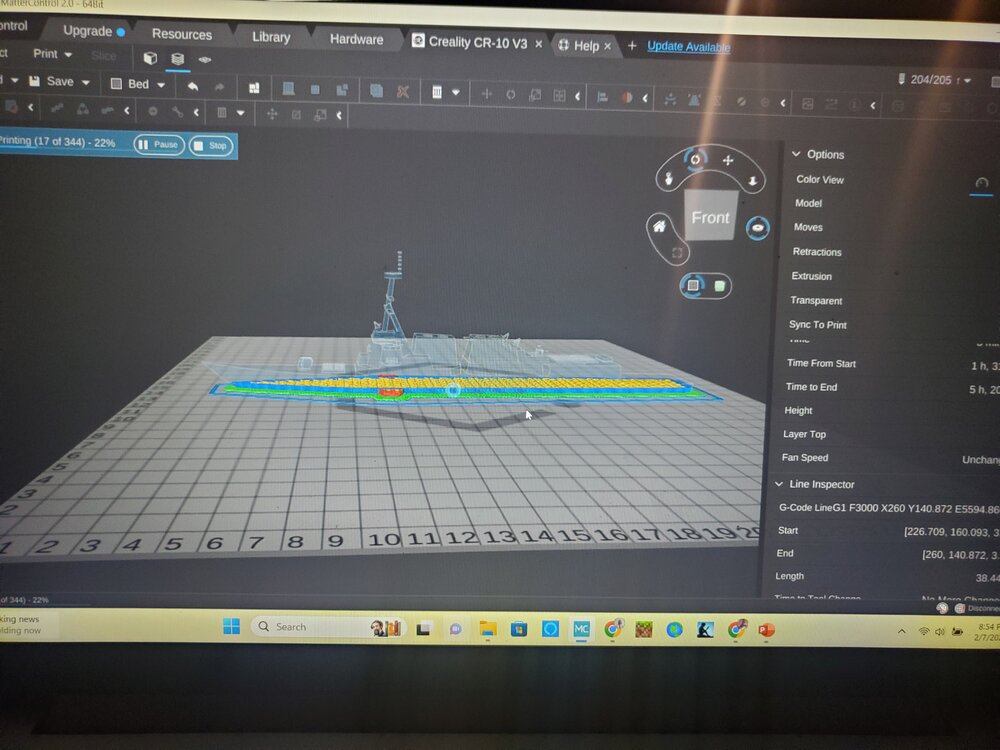Switch to the Library tab
This screenshot has height=750, width=1000.
click(x=270, y=37)
